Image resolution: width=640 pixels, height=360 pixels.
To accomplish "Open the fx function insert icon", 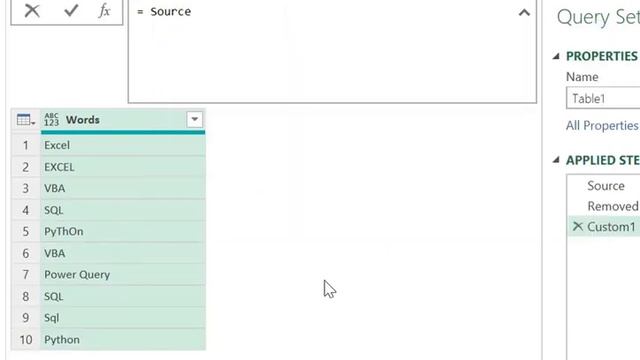I will click(104, 11).
